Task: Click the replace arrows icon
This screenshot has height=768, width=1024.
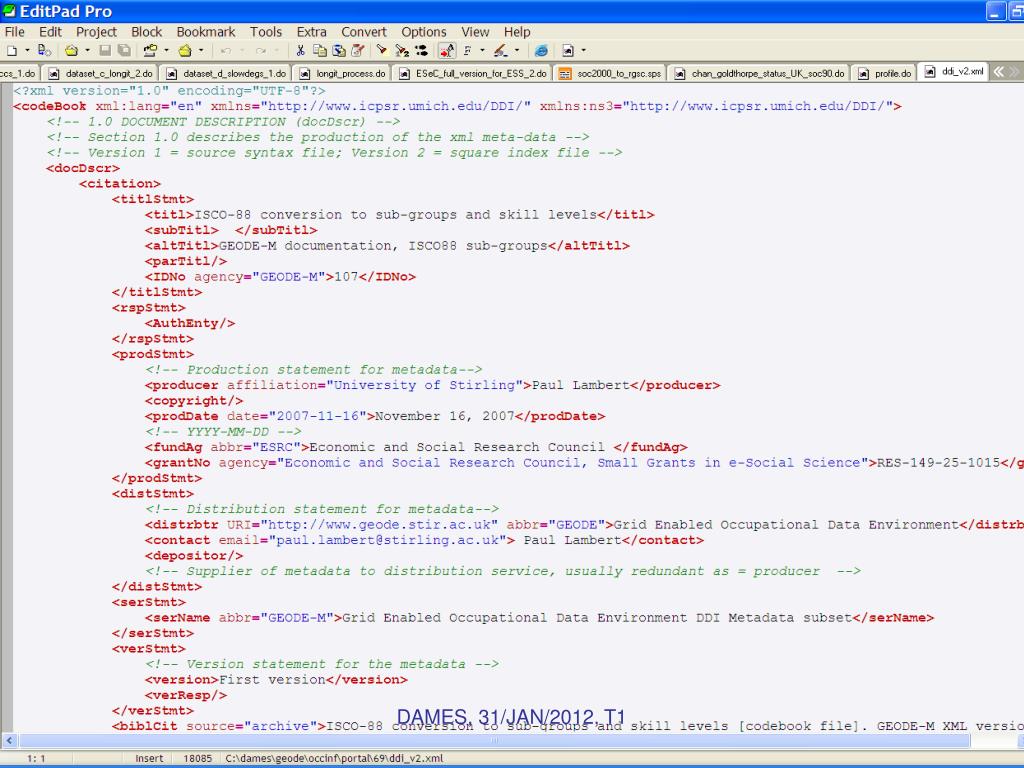Action: pos(421,50)
